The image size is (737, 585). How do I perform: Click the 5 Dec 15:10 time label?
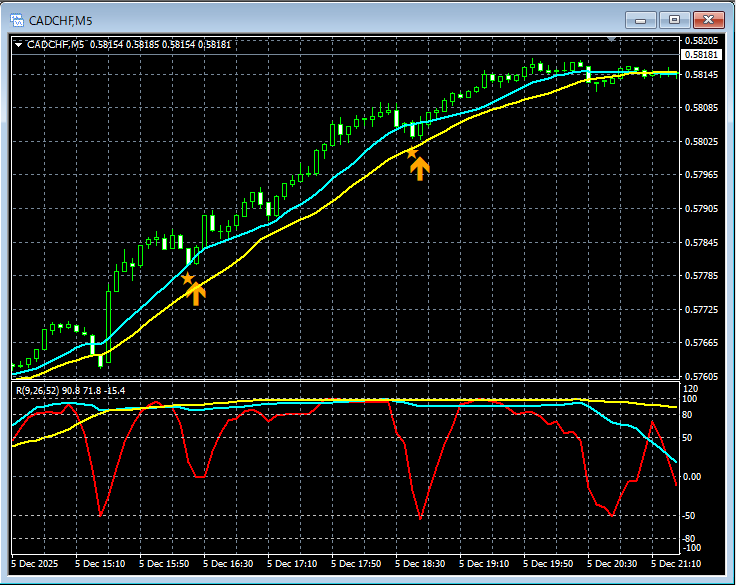98,564
